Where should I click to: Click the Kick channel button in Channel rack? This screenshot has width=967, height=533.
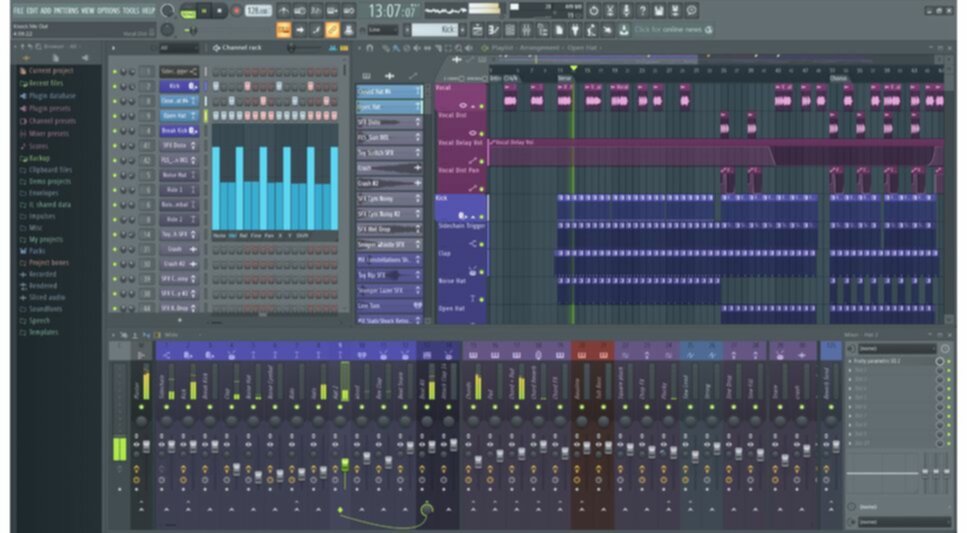[x=173, y=87]
